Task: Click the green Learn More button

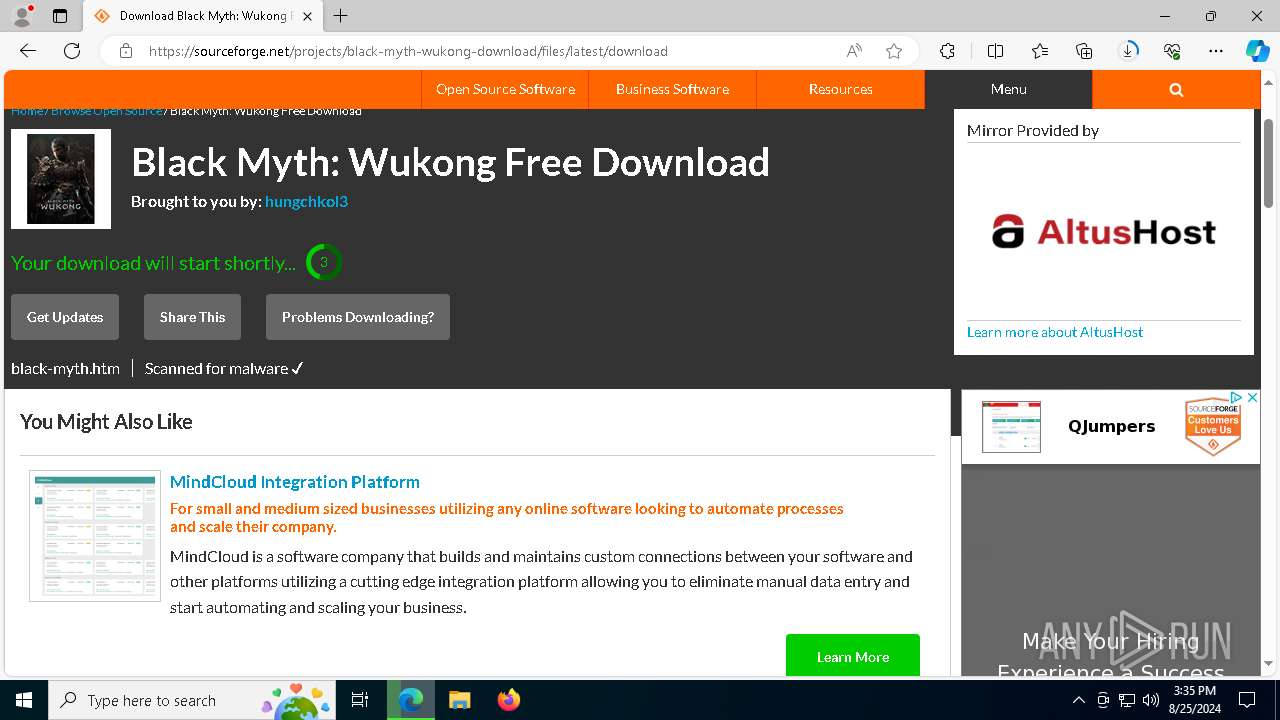Action: [853, 656]
